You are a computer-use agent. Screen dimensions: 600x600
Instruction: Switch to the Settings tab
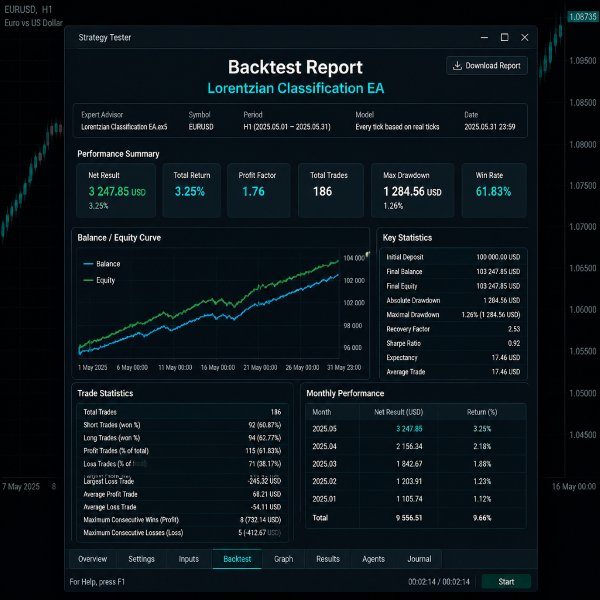coord(141,559)
